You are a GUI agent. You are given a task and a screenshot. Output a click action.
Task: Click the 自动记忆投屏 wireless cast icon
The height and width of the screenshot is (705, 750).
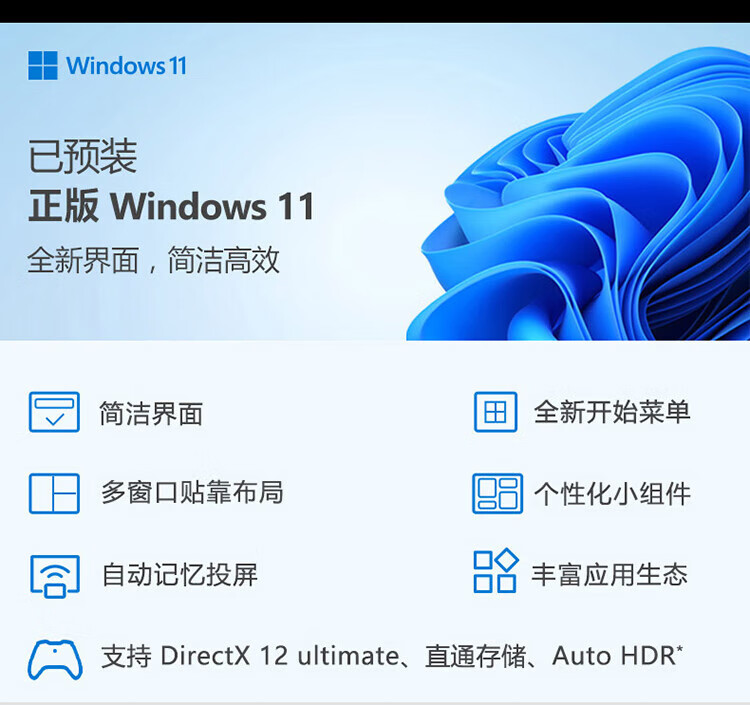pos(55,576)
